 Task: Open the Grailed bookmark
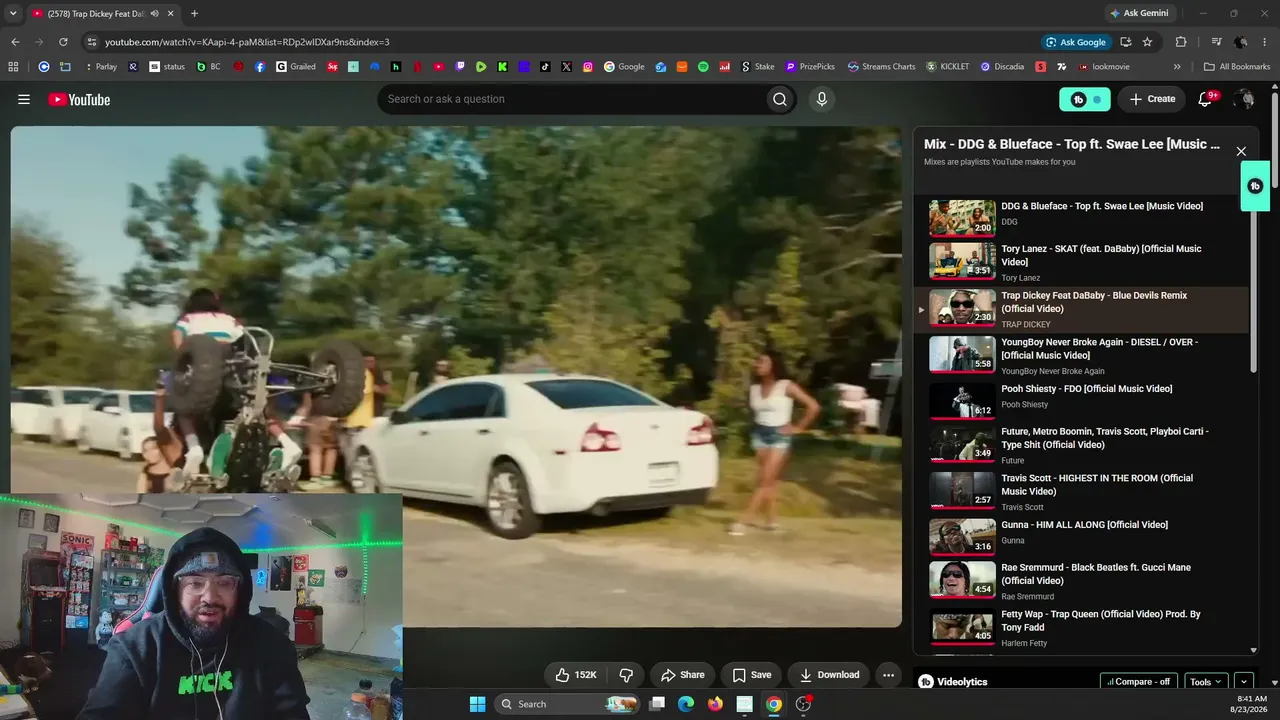[x=296, y=67]
